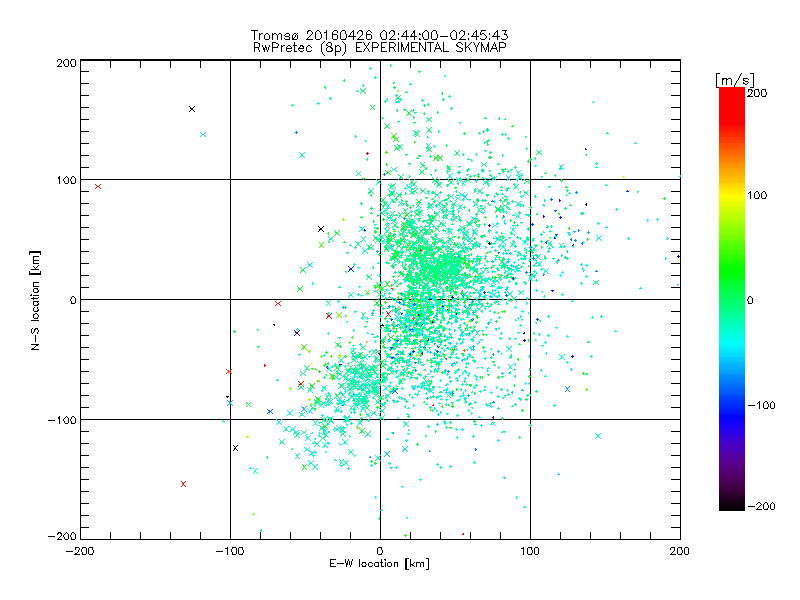Click the lone cyan X marker in the lower-right quadrant
The height and width of the screenshot is (600, 800).
598,436
